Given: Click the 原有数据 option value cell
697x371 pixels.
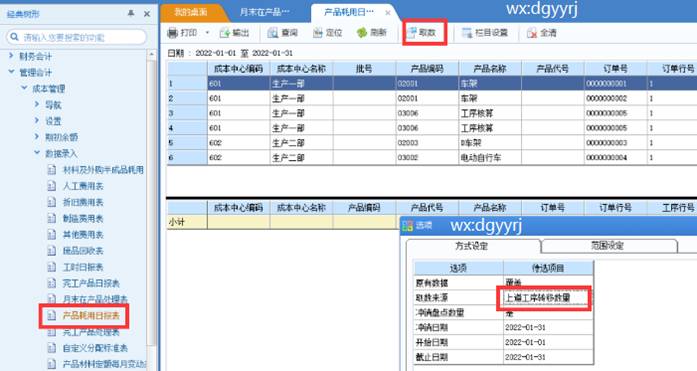Looking at the screenshot, I should [x=548, y=283].
